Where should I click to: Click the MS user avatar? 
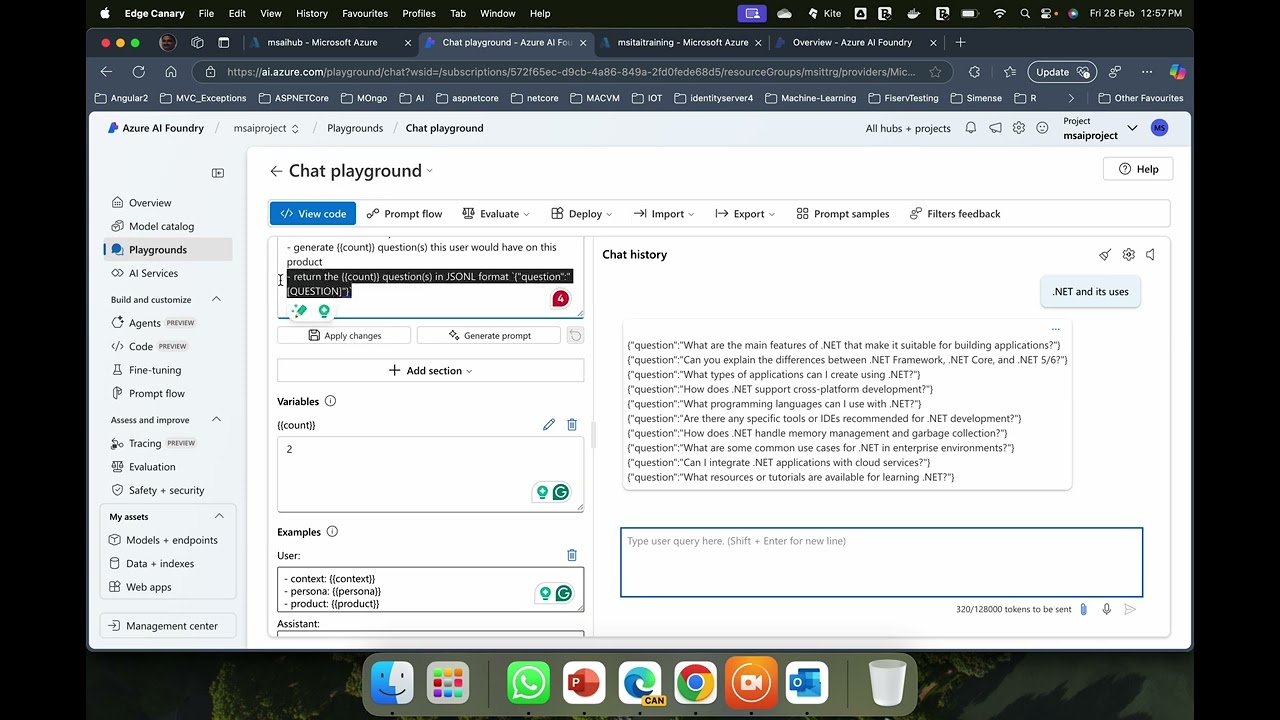click(1159, 128)
